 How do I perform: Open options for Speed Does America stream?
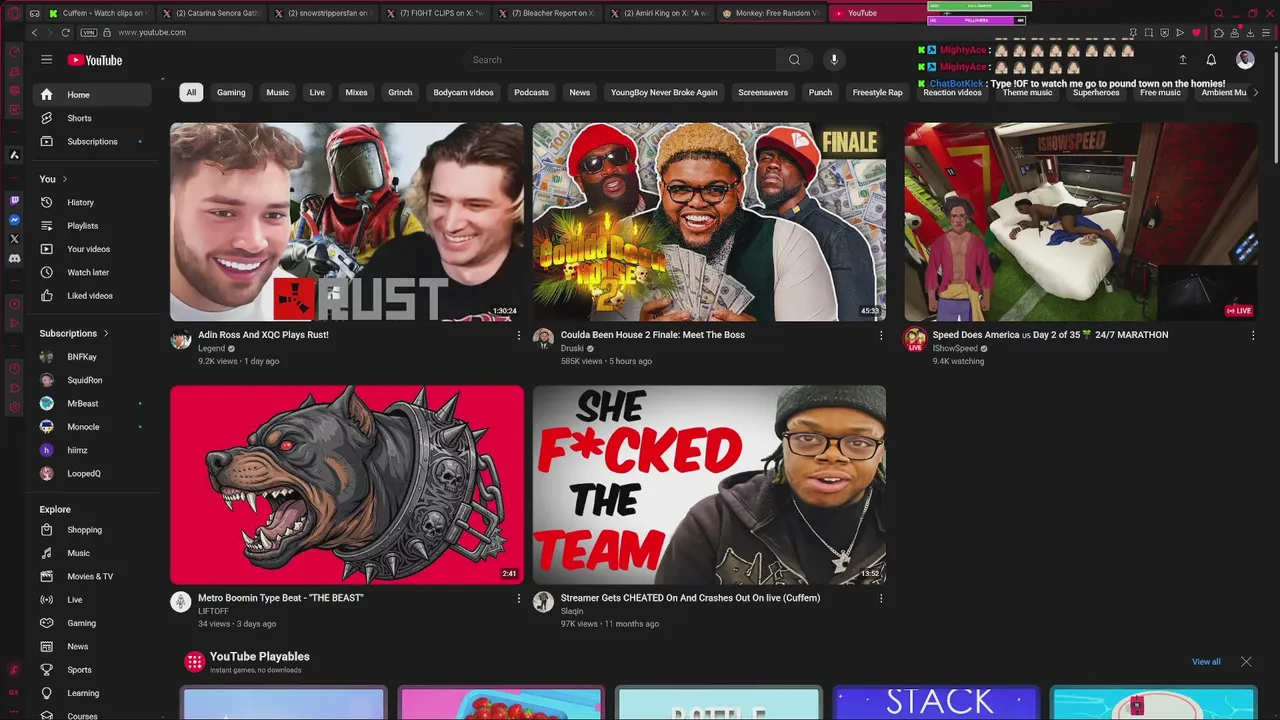(1253, 336)
